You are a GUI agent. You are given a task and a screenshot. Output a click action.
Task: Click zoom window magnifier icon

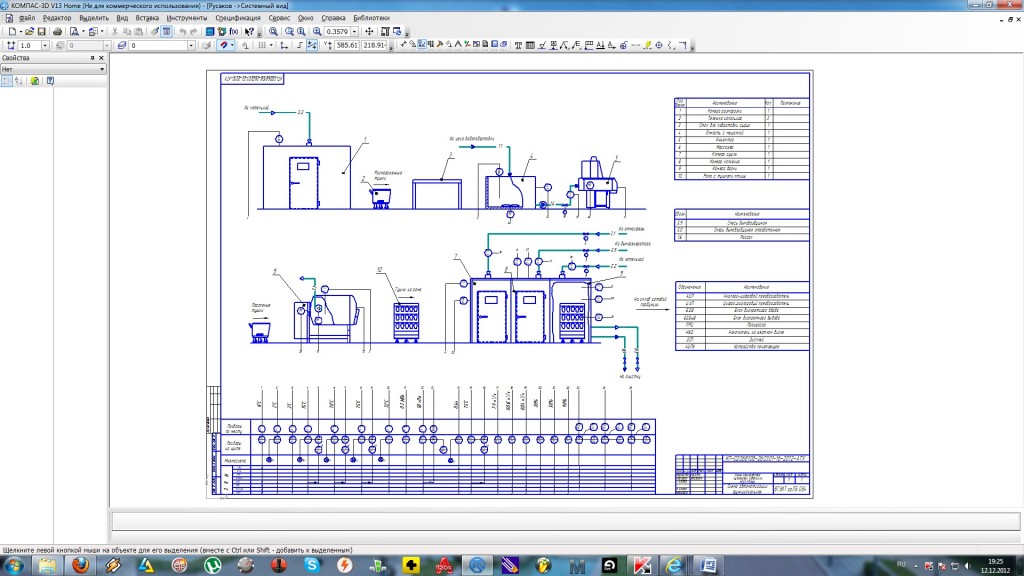[x=273, y=31]
